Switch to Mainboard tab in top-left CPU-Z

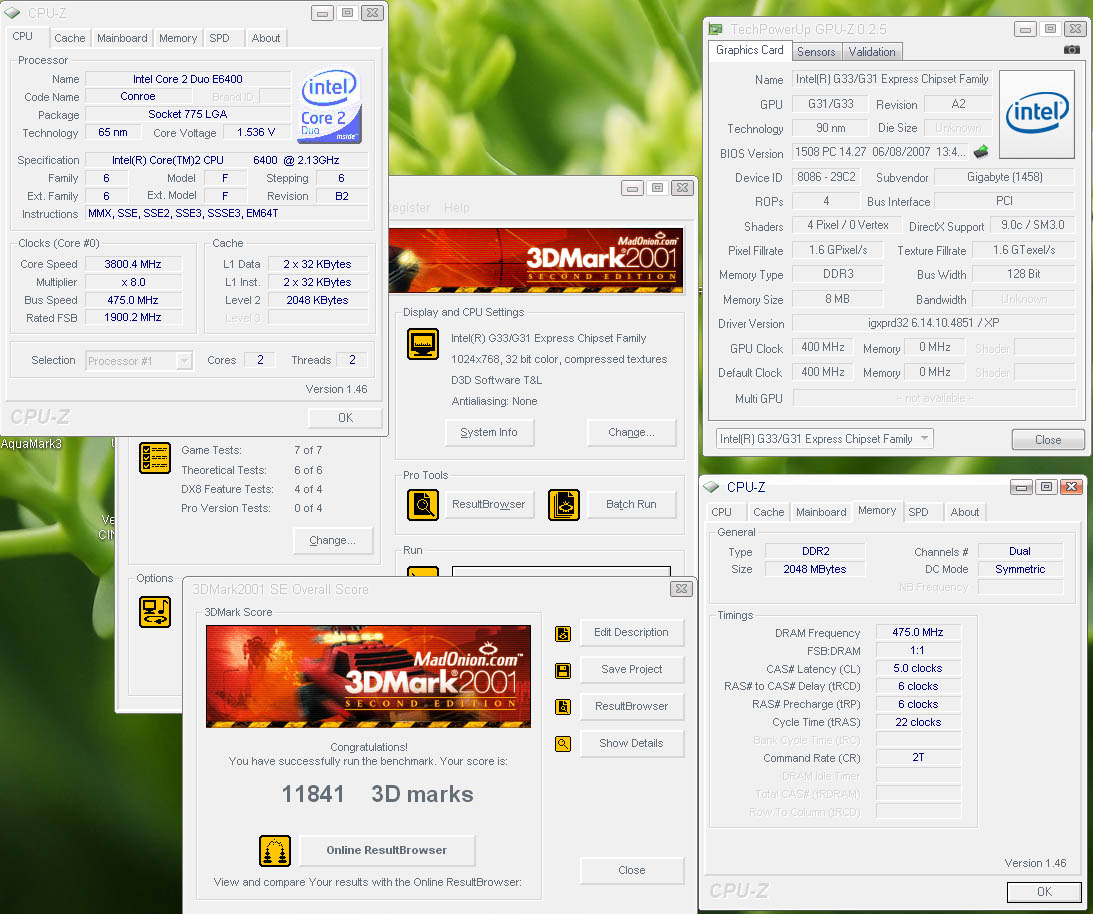coord(122,38)
